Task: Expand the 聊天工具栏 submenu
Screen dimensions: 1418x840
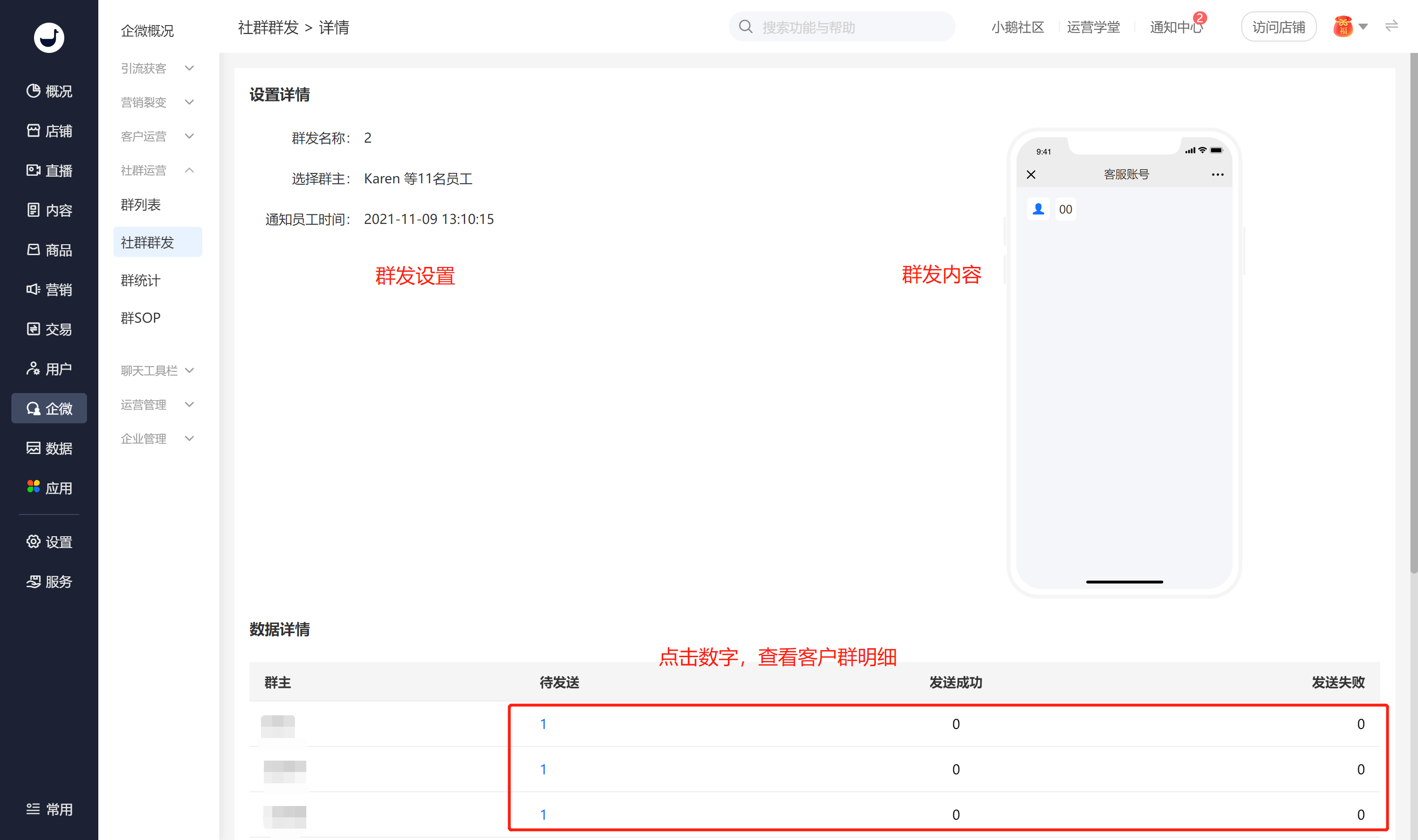Action: point(157,370)
